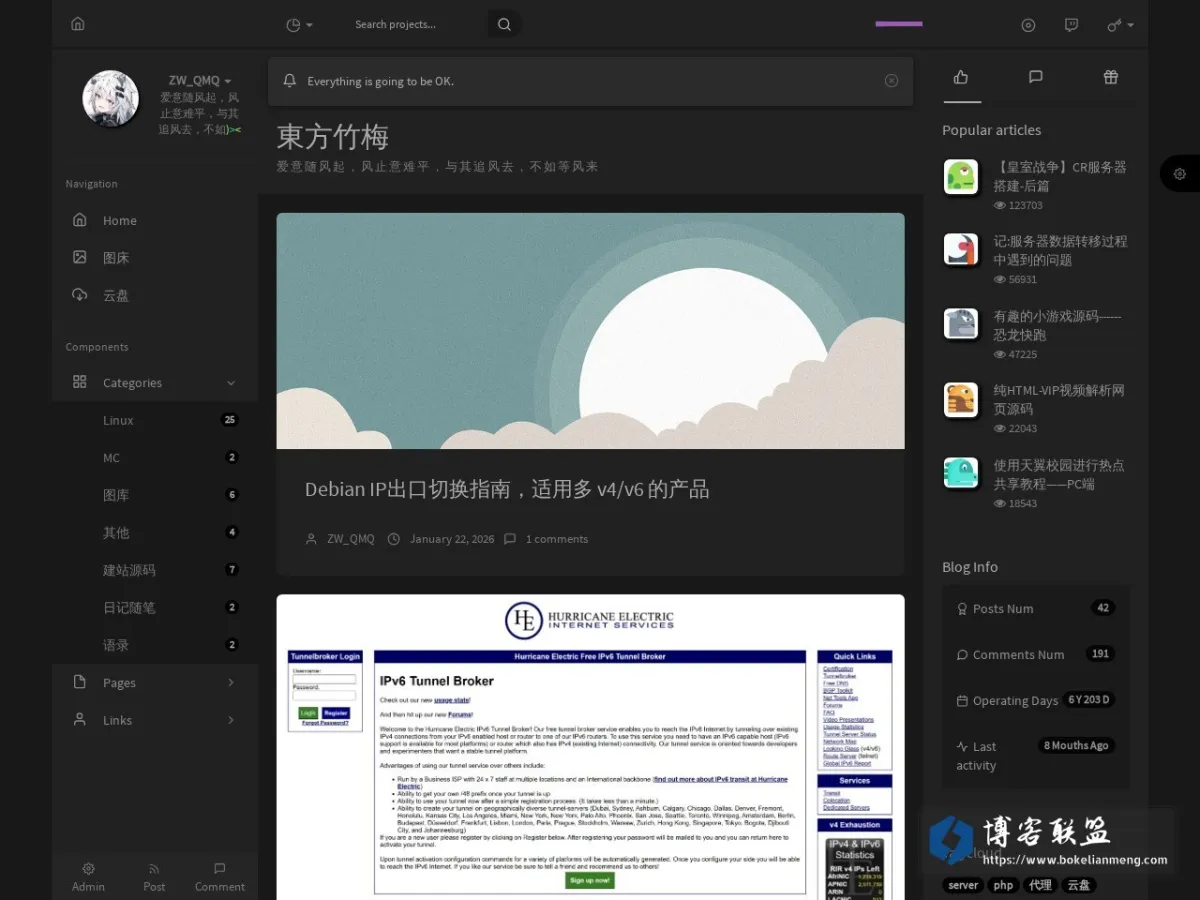Viewport: 1200px width, 900px height.
Task: Click the purple progress bar in the header
Action: tap(899, 24)
